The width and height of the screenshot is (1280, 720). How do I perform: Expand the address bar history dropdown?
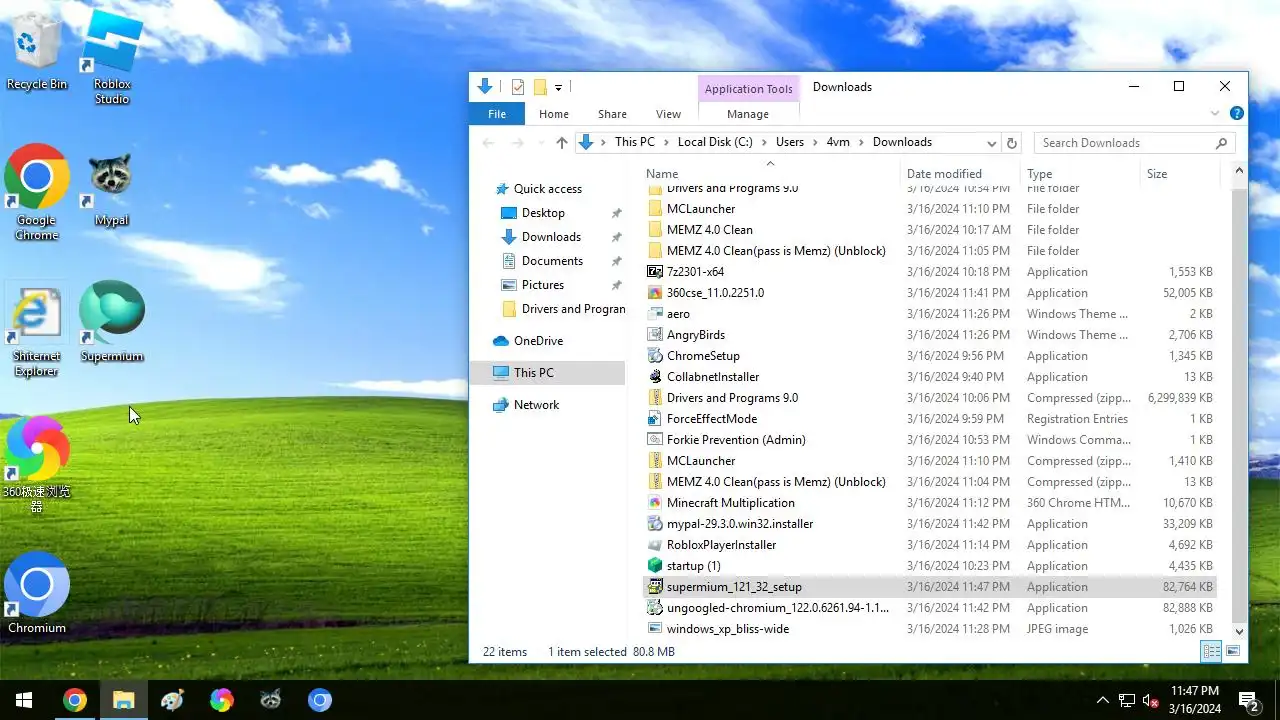[x=991, y=143]
